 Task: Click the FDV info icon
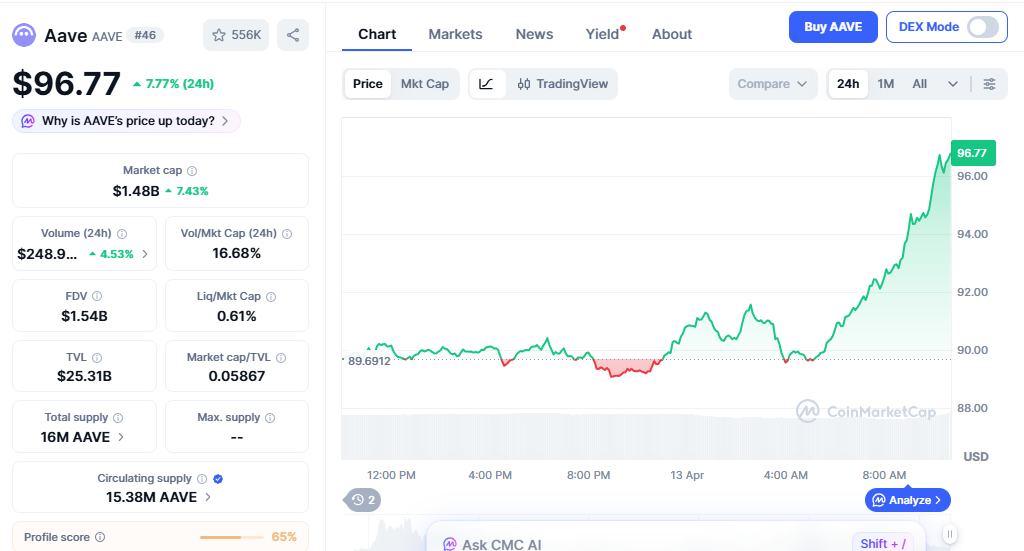(x=97, y=296)
